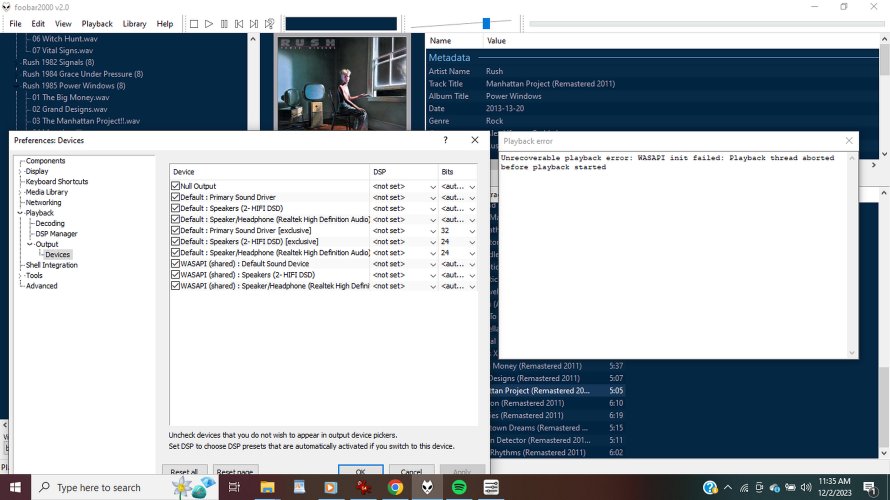Start playback with the Play button
890x500 pixels.
pyautogui.click(x=209, y=24)
